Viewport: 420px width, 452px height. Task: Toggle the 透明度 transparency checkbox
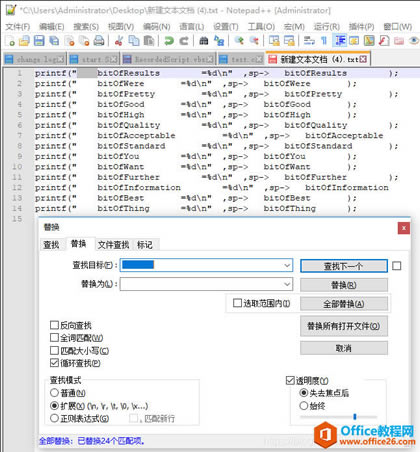pos(290,381)
